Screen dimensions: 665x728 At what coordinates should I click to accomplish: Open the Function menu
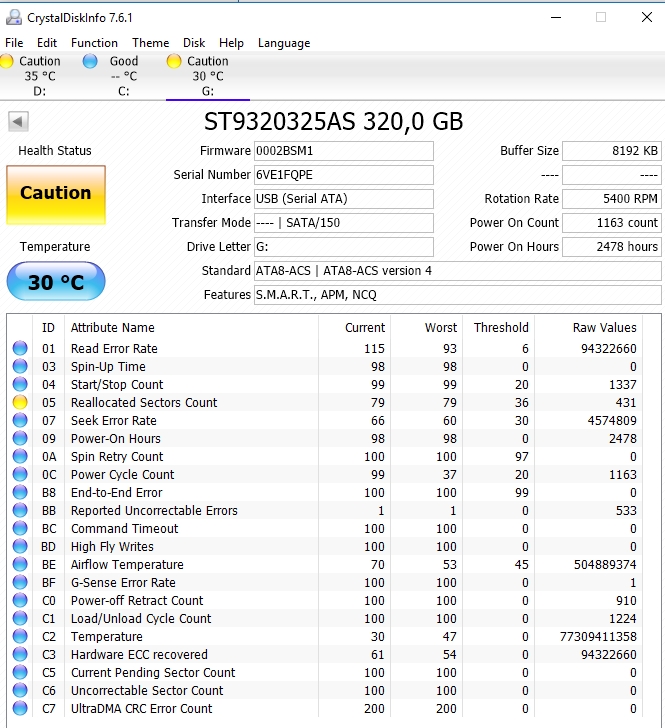[94, 43]
